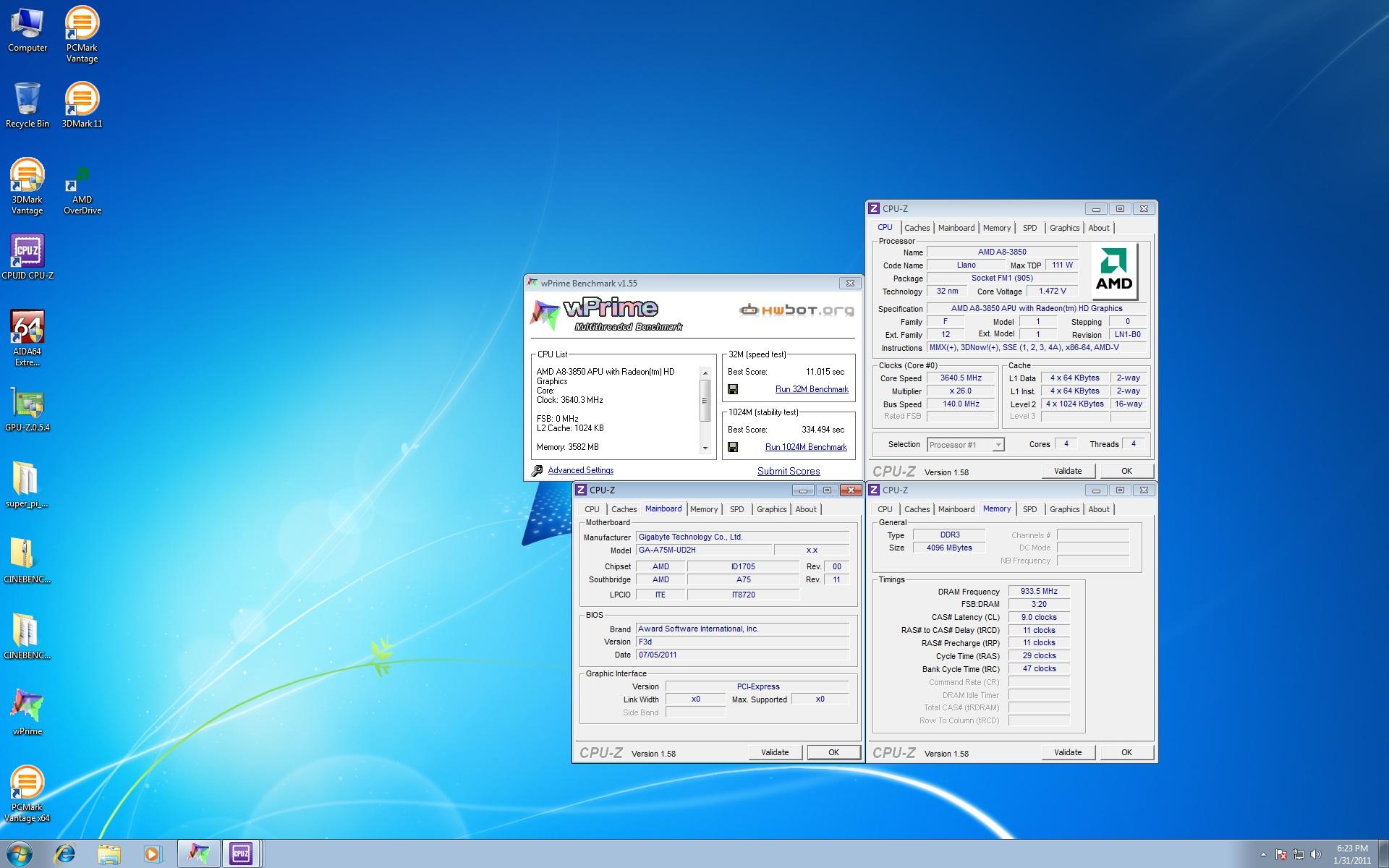Open the Windows Start menu
This screenshot has height=868, width=1389.
20,854
